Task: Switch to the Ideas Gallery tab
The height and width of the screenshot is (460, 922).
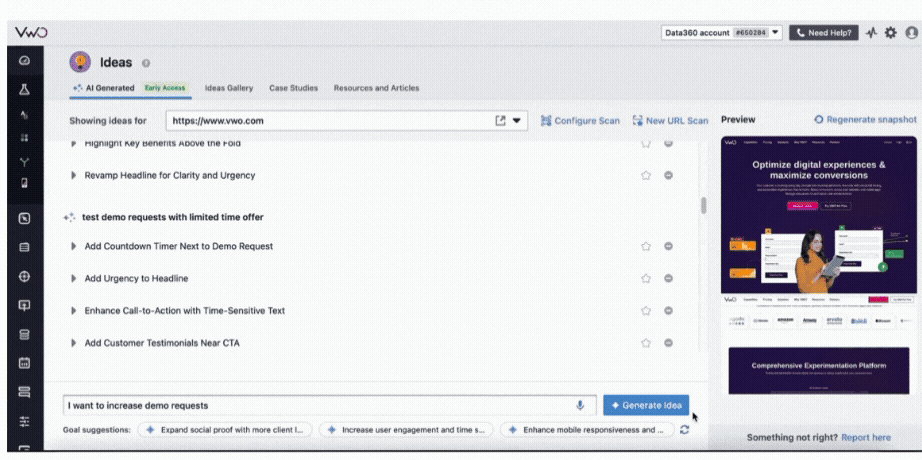Action: coord(229,88)
